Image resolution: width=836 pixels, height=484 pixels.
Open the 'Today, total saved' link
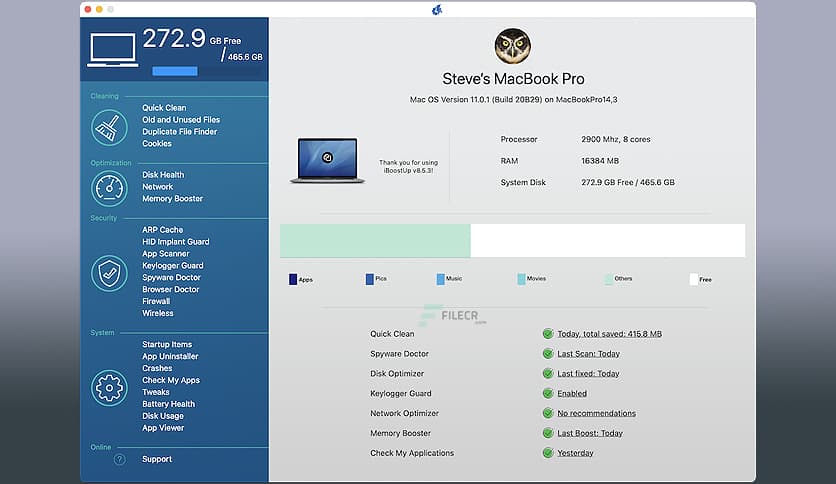click(609, 334)
